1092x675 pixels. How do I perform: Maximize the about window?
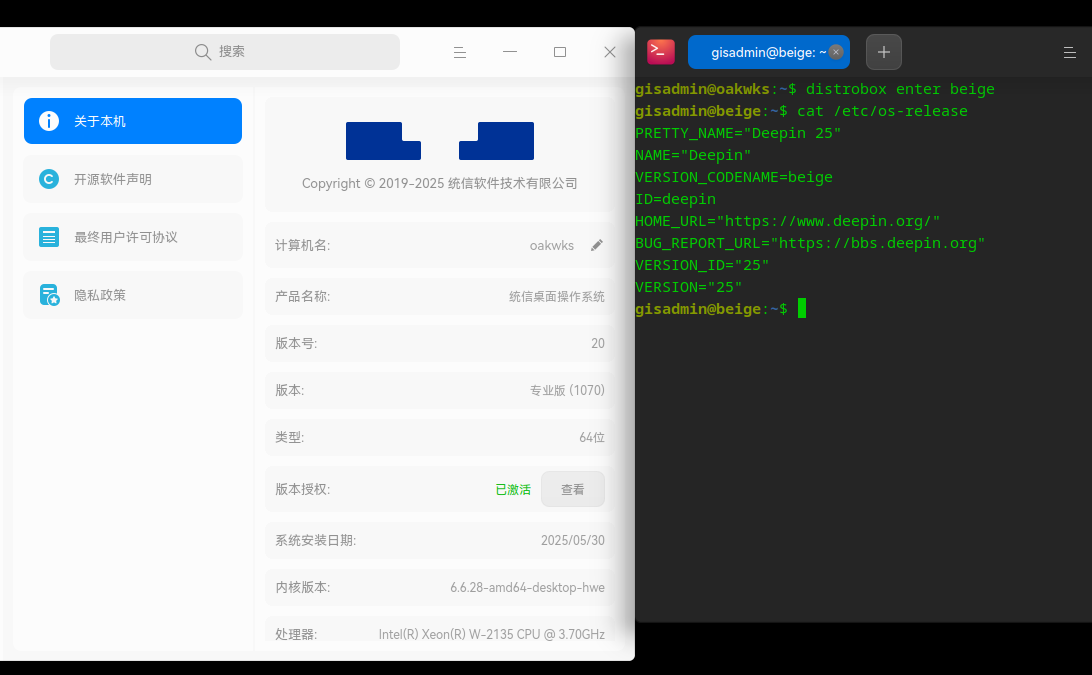[x=560, y=52]
